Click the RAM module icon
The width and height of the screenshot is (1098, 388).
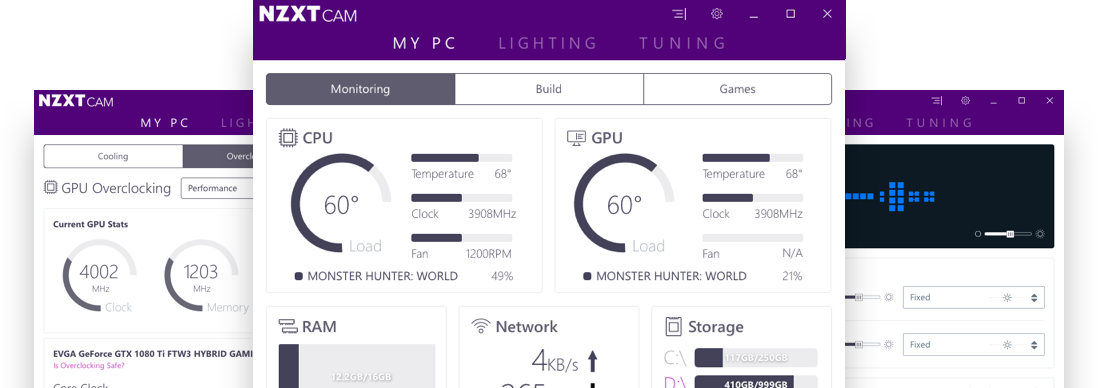(288, 326)
